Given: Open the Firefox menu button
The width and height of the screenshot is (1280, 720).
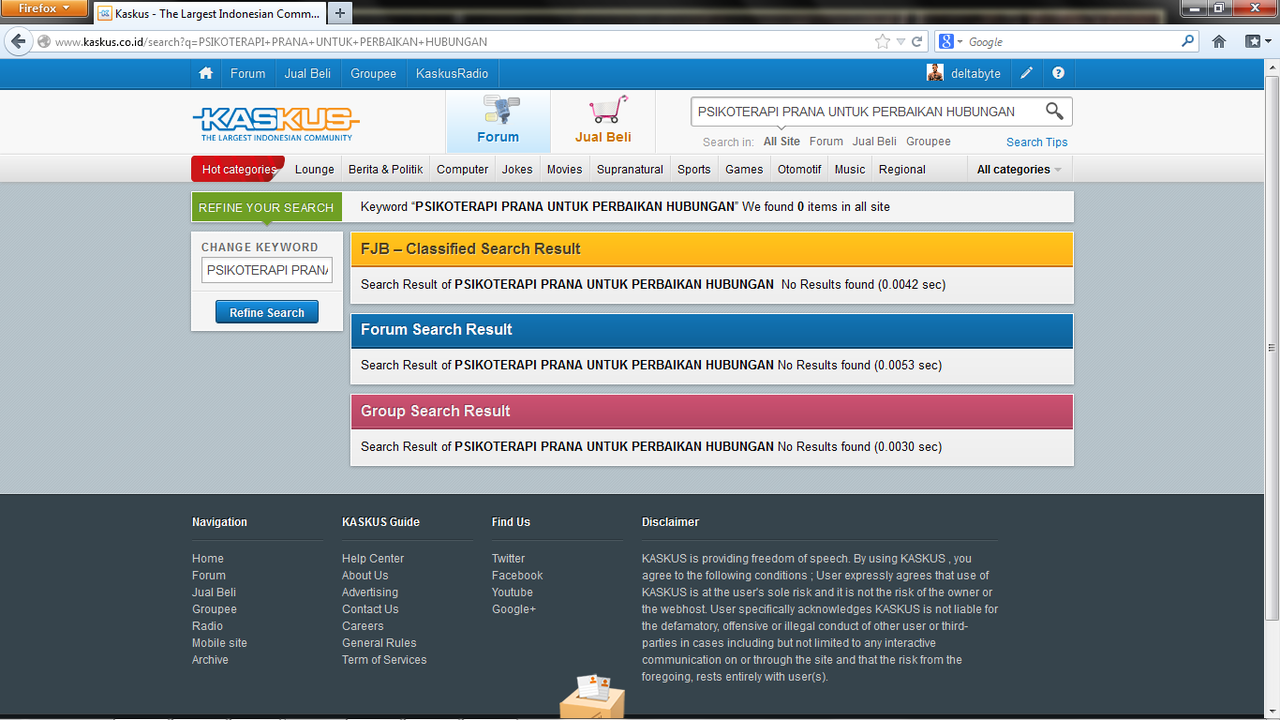Looking at the screenshot, I should (x=44, y=9).
